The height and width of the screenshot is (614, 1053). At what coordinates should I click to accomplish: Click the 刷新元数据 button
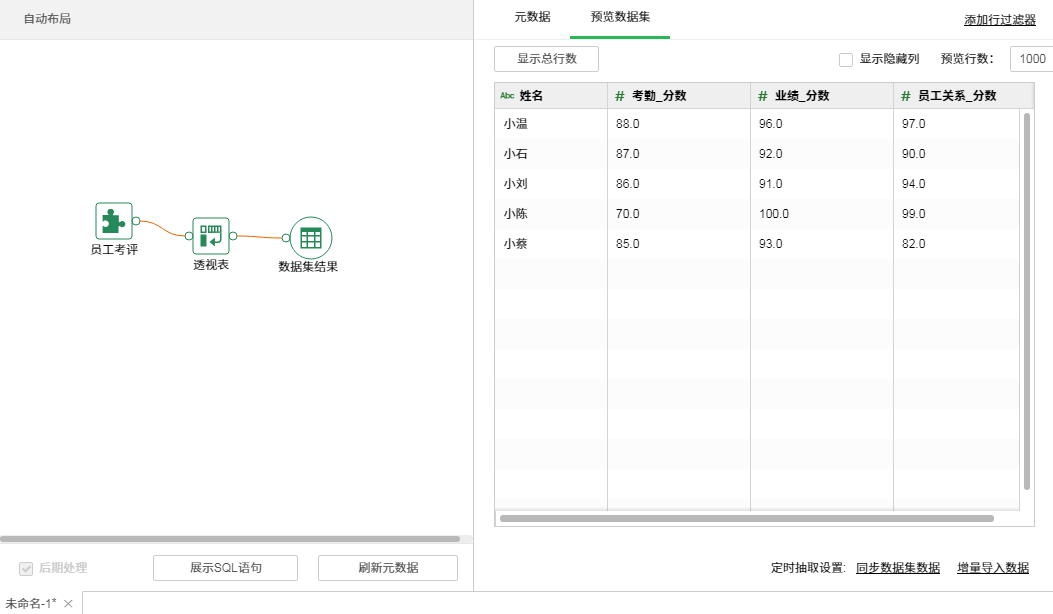point(388,568)
